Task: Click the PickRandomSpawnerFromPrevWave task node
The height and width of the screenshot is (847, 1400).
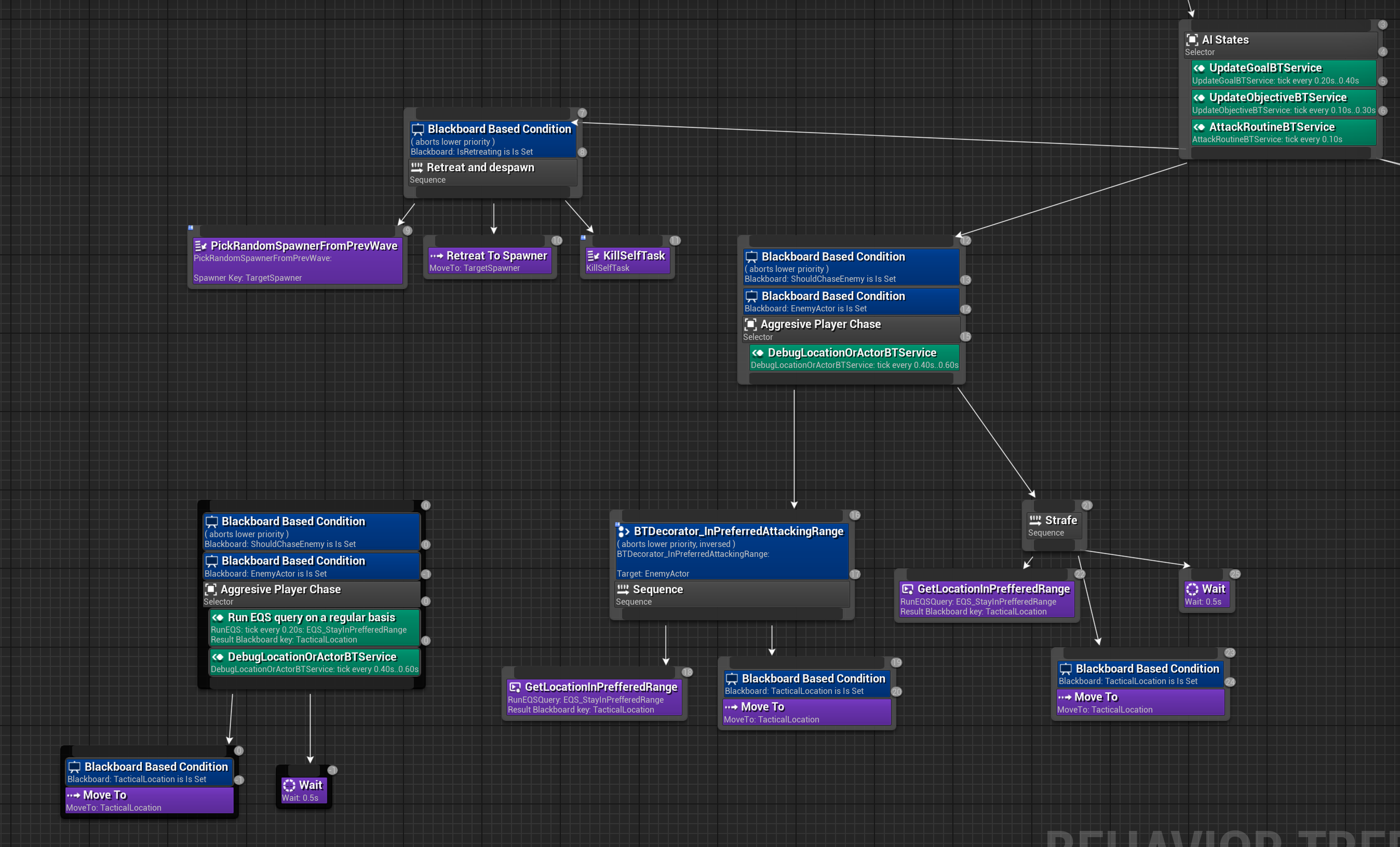Action: [x=297, y=261]
